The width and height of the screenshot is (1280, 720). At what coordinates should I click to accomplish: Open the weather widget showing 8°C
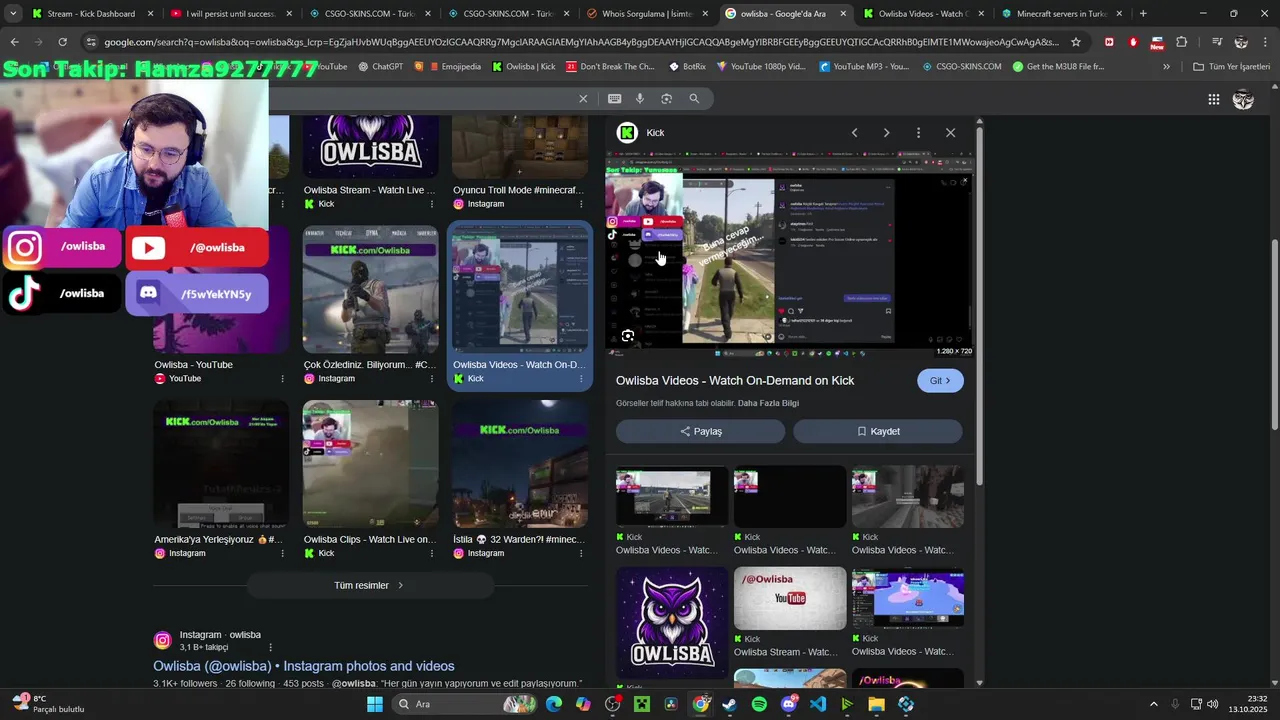(48, 704)
